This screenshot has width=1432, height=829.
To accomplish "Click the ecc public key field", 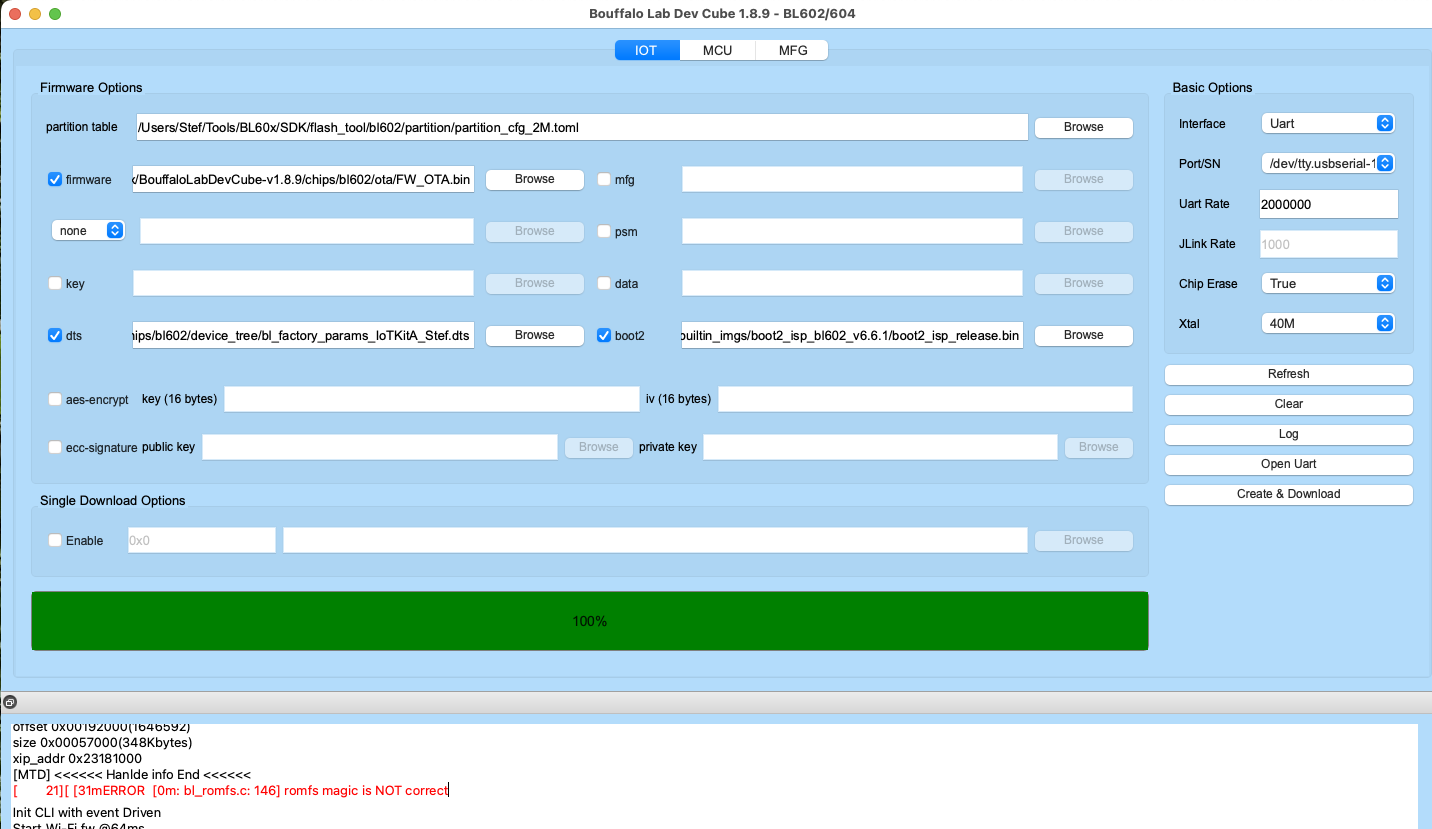I will pos(380,447).
